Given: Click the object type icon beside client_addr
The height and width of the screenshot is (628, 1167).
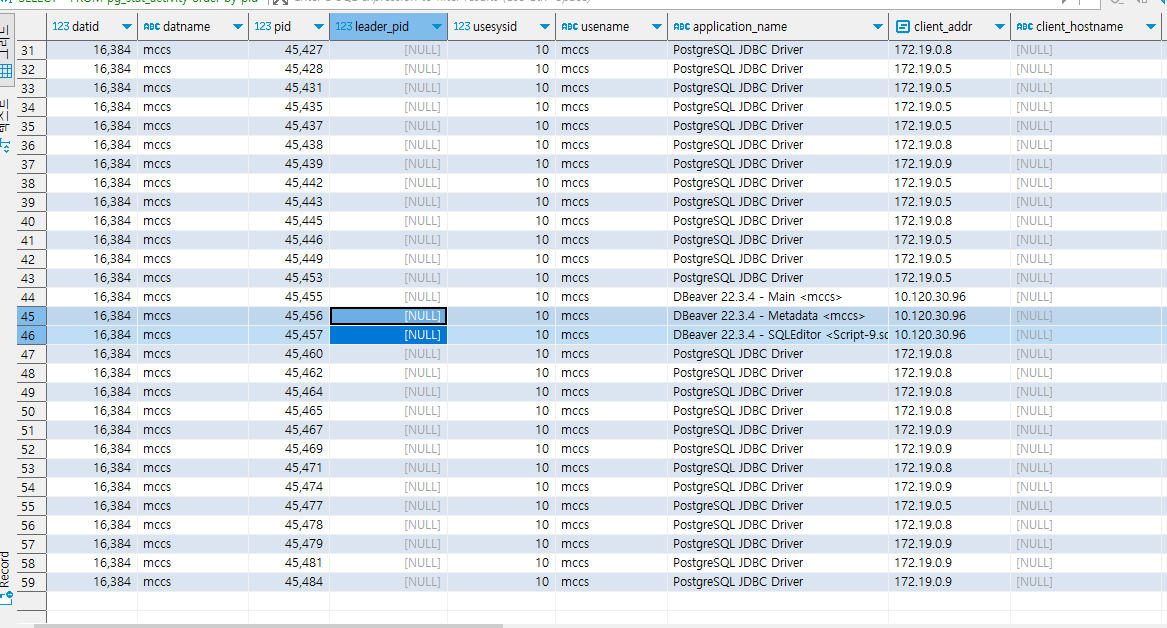Looking at the screenshot, I should tap(903, 27).
